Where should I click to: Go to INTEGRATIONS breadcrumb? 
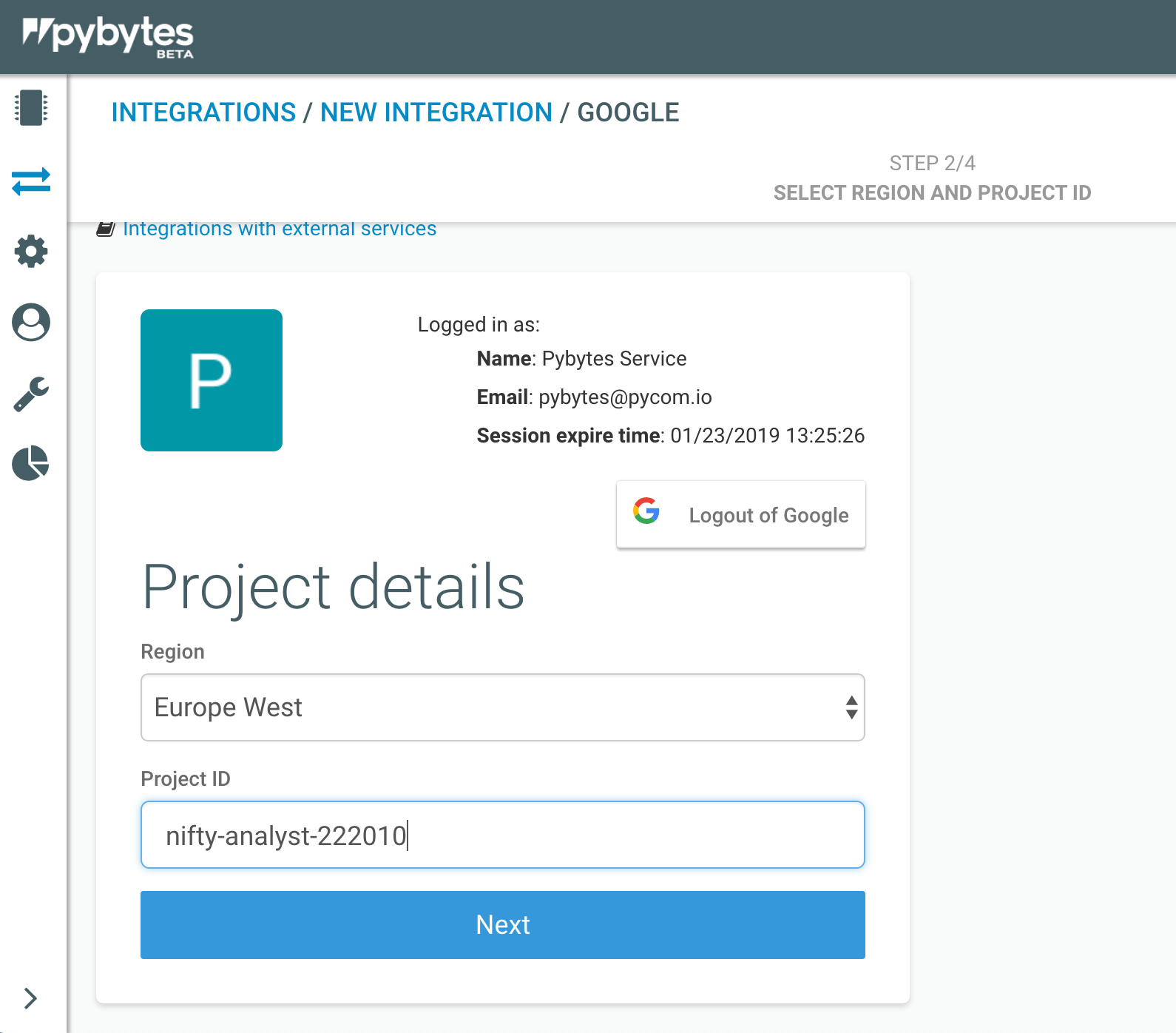point(203,112)
